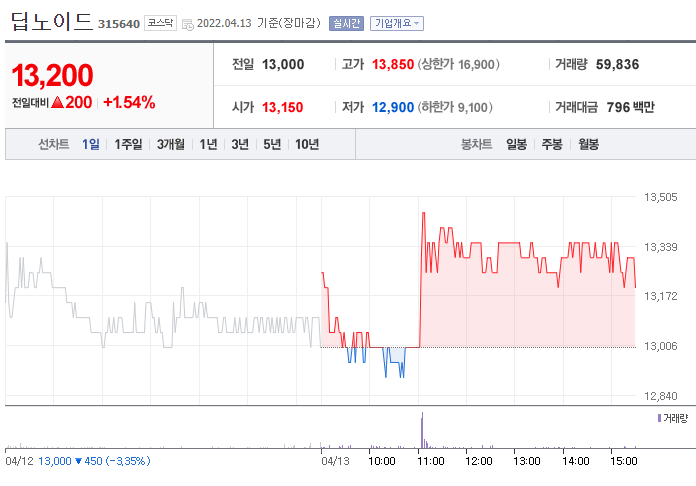Select the 1일 line chart tab
The image size is (696, 486).
click(91, 144)
